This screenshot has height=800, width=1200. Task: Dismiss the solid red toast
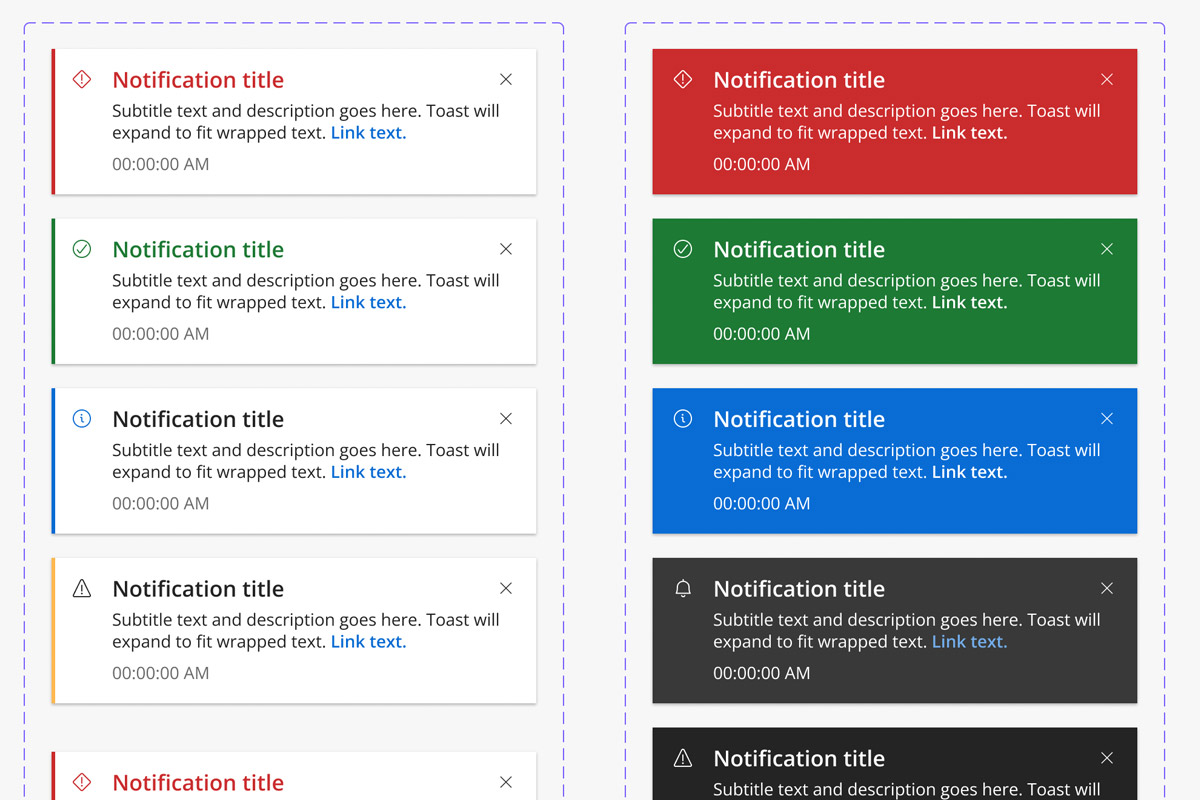pyautogui.click(x=1106, y=79)
